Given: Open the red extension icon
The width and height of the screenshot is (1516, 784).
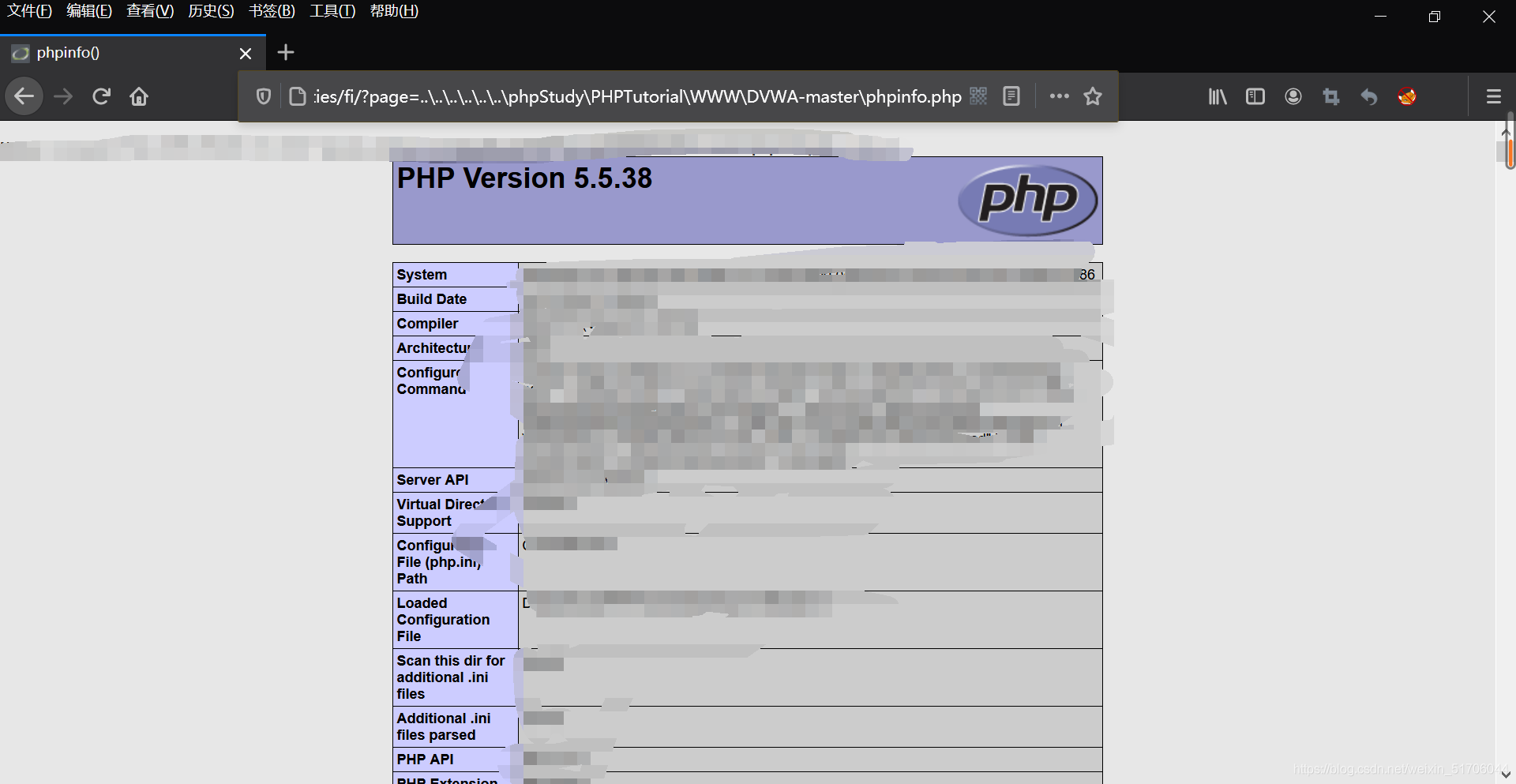Looking at the screenshot, I should point(1407,96).
